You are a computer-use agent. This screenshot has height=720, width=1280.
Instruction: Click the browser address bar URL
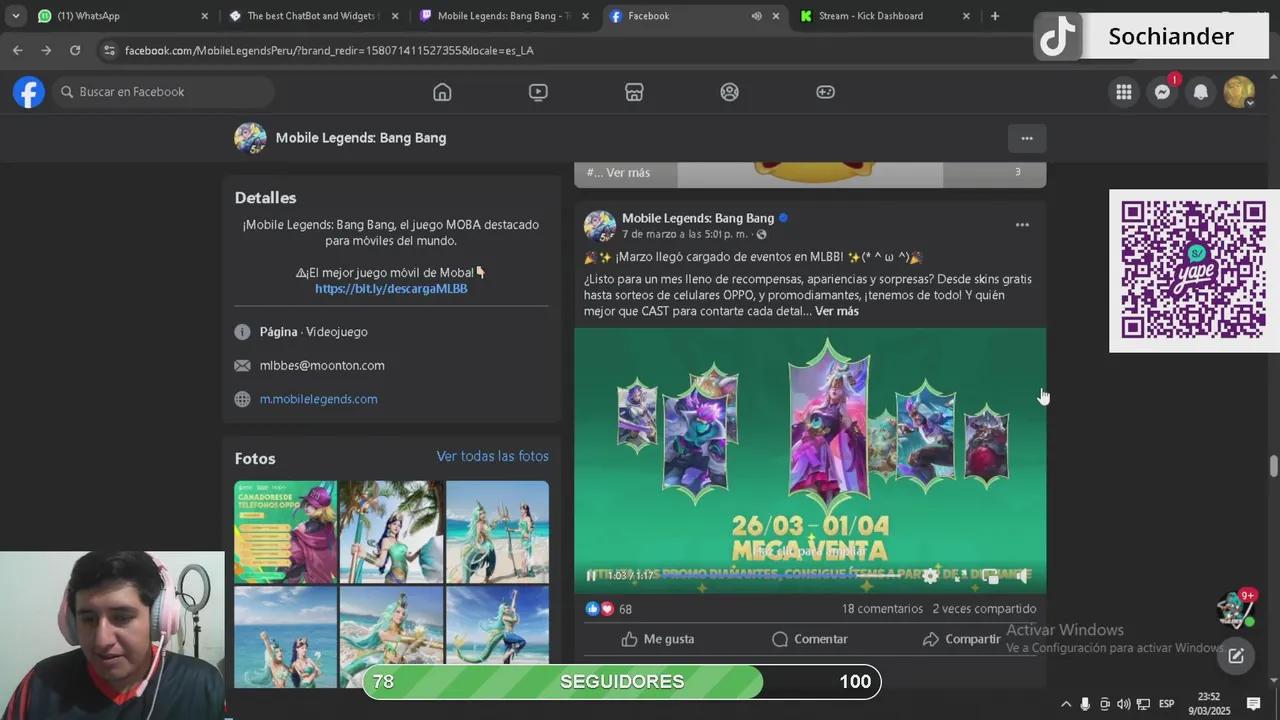(329, 50)
